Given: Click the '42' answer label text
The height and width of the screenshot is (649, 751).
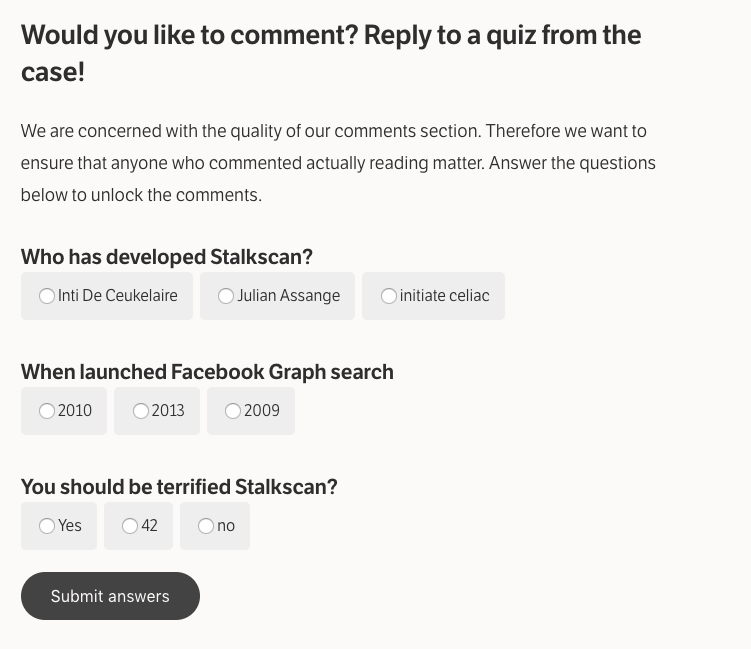Looking at the screenshot, I should pos(150,526).
